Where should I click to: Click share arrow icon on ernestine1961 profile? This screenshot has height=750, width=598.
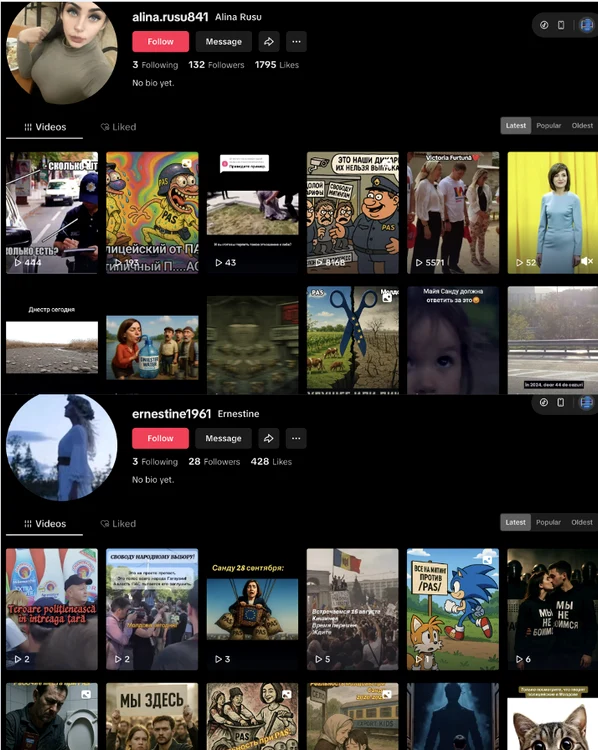269,438
